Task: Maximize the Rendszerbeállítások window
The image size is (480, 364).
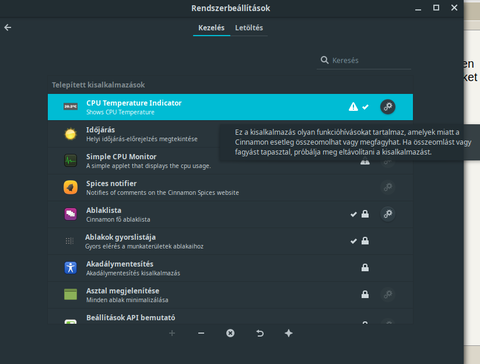Action: [x=436, y=8]
